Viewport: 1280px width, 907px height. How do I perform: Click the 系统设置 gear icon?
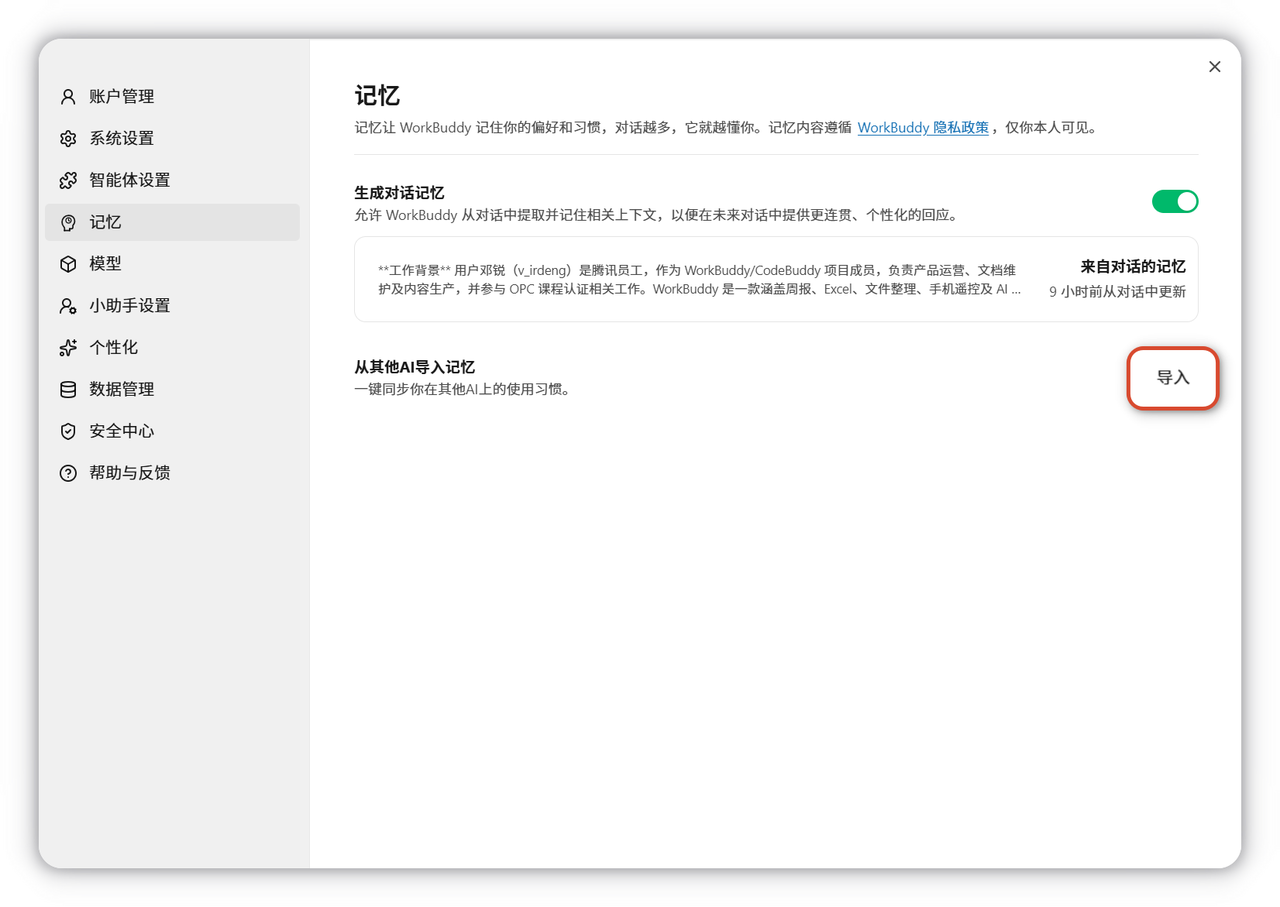click(68, 139)
